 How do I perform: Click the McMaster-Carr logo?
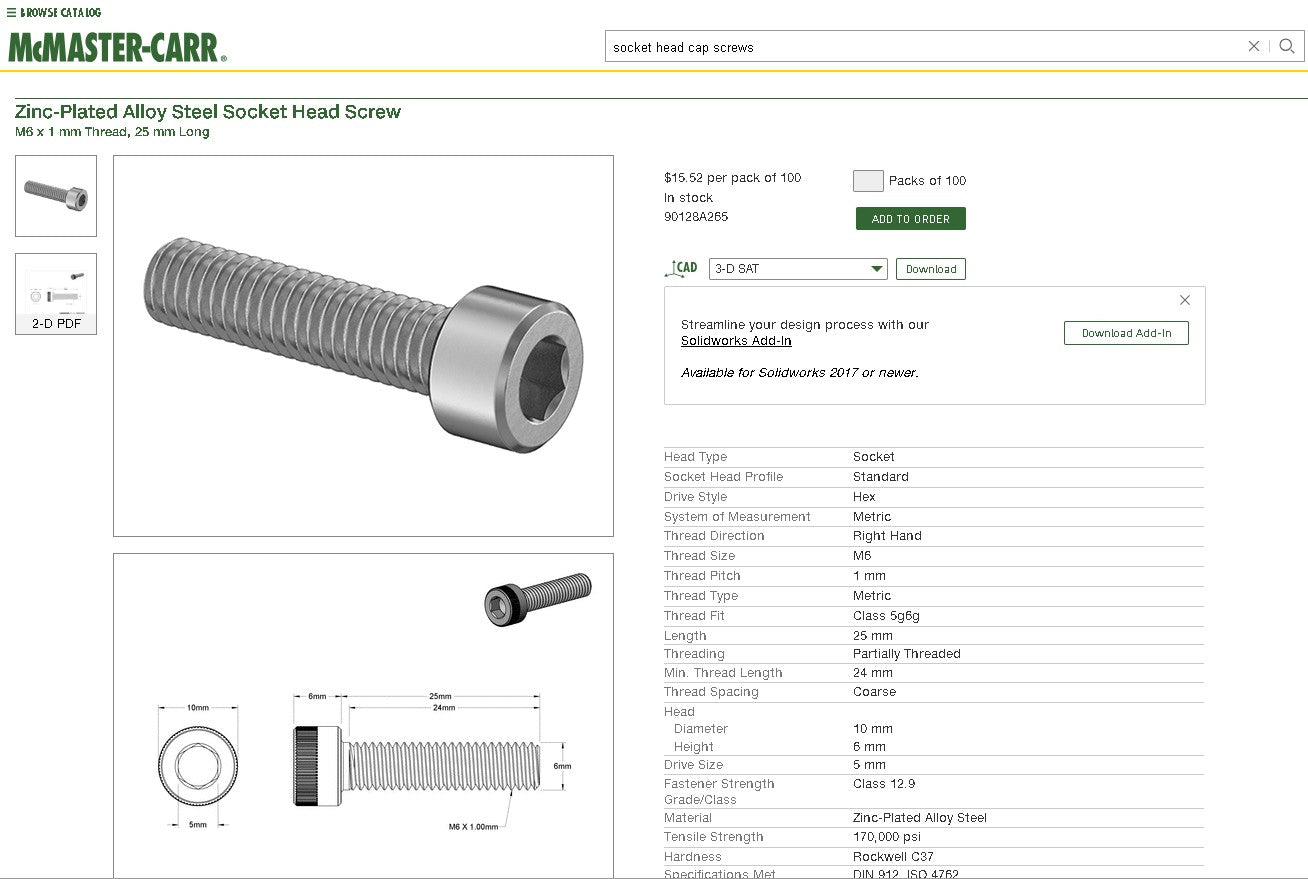[118, 47]
